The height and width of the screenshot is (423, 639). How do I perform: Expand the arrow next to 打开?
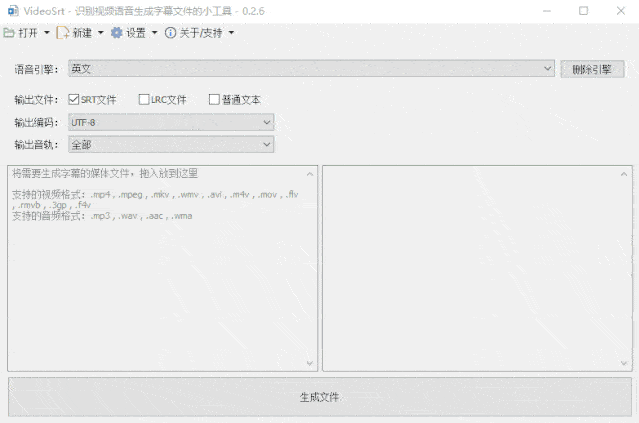46,33
